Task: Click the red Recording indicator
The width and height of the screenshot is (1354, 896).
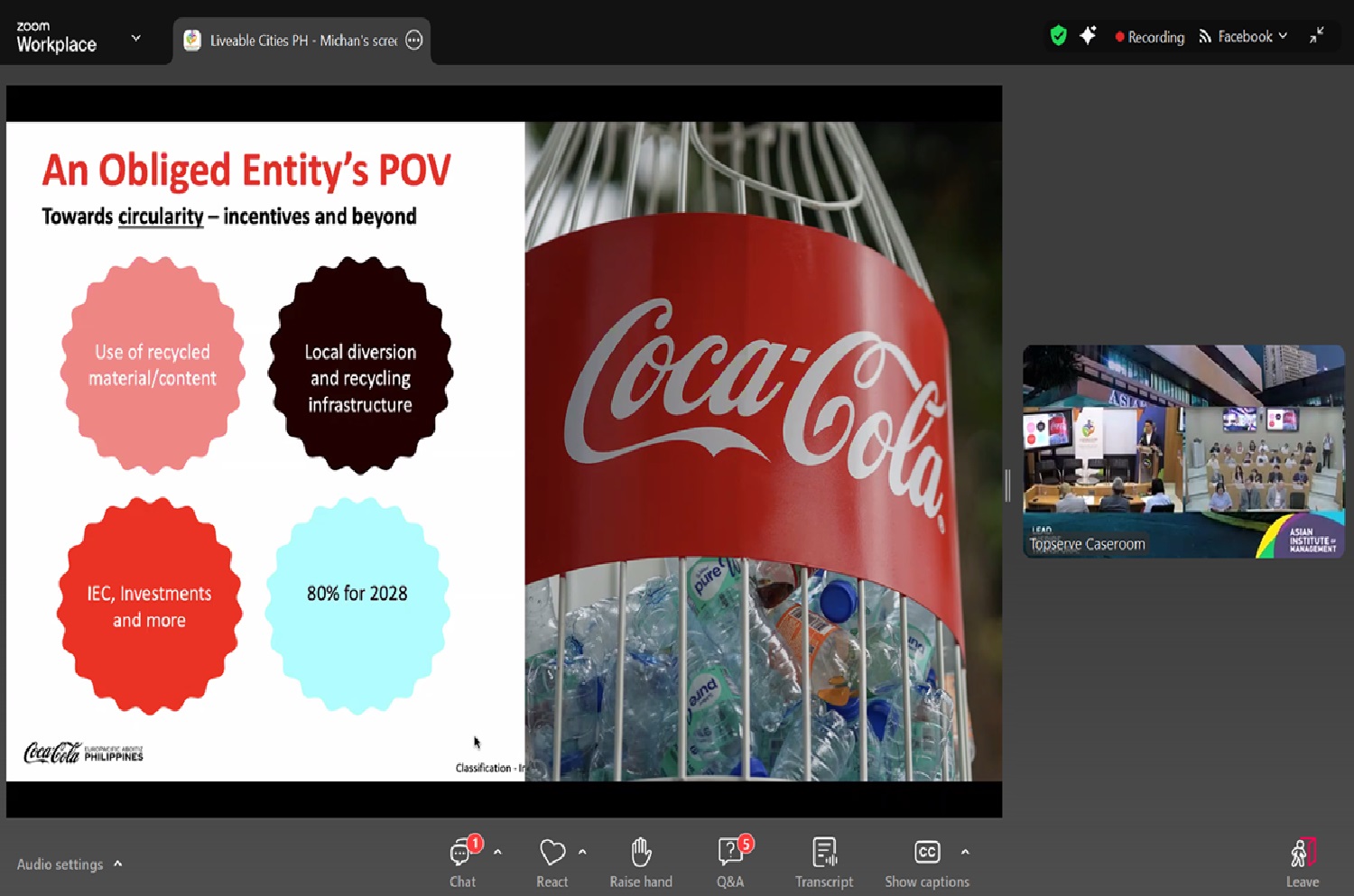Action: coord(1150,37)
